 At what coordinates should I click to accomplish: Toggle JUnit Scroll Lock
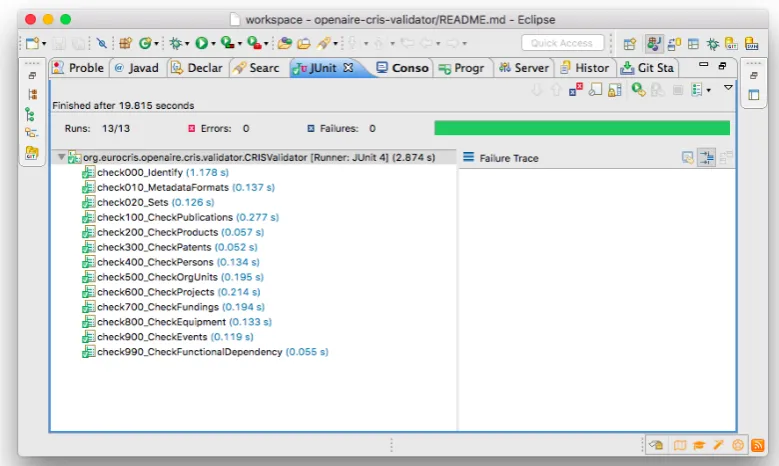pyautogui.click(x=615, y=90)
